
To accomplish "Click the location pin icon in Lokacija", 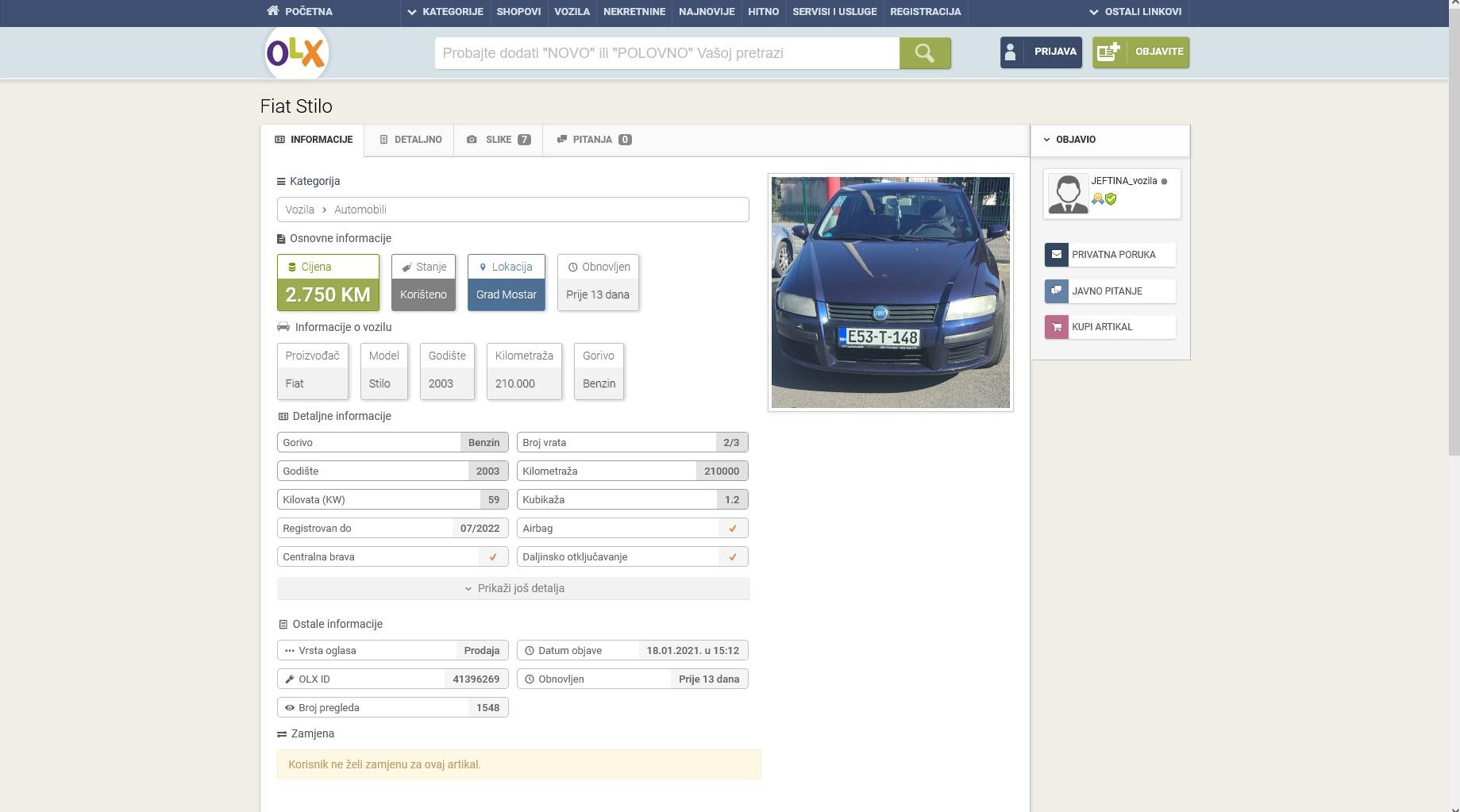I will tap(483, 267).
